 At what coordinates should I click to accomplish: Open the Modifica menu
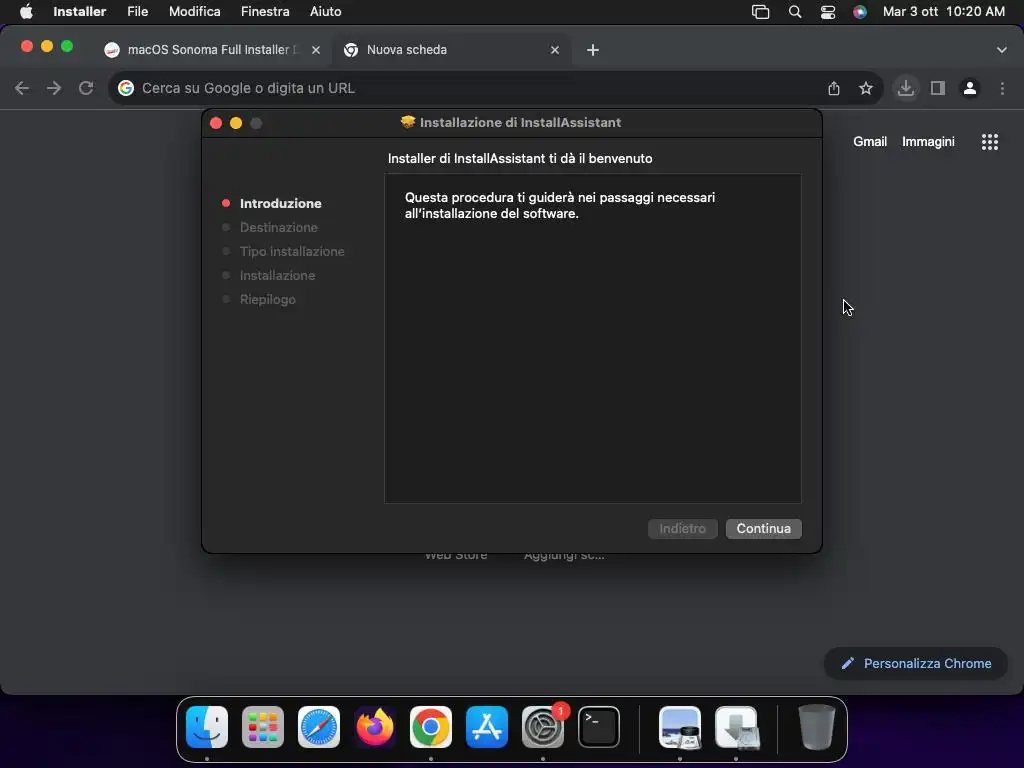click(x=194, y=11)
